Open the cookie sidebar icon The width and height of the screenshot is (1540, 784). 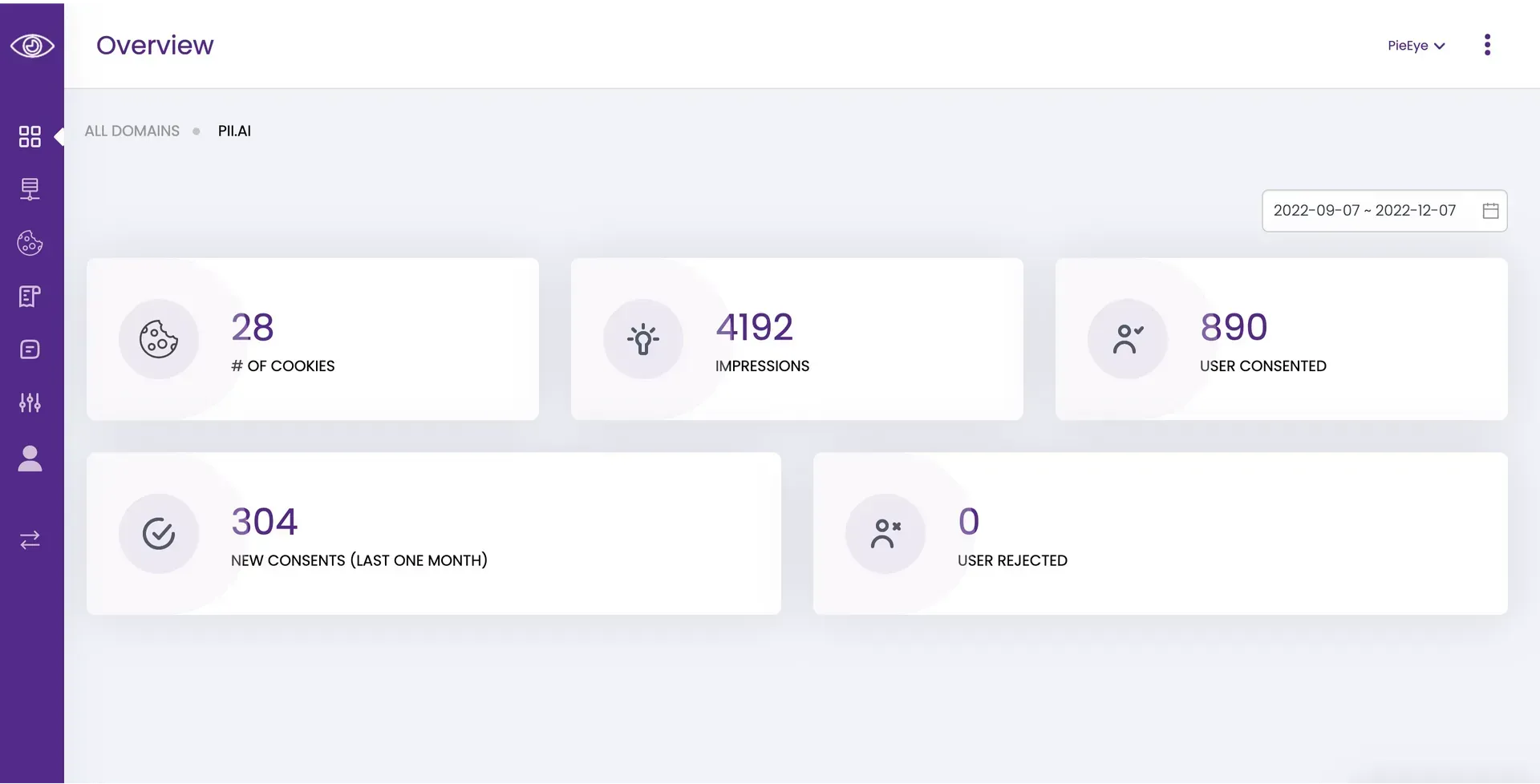[x=30, y=243]
